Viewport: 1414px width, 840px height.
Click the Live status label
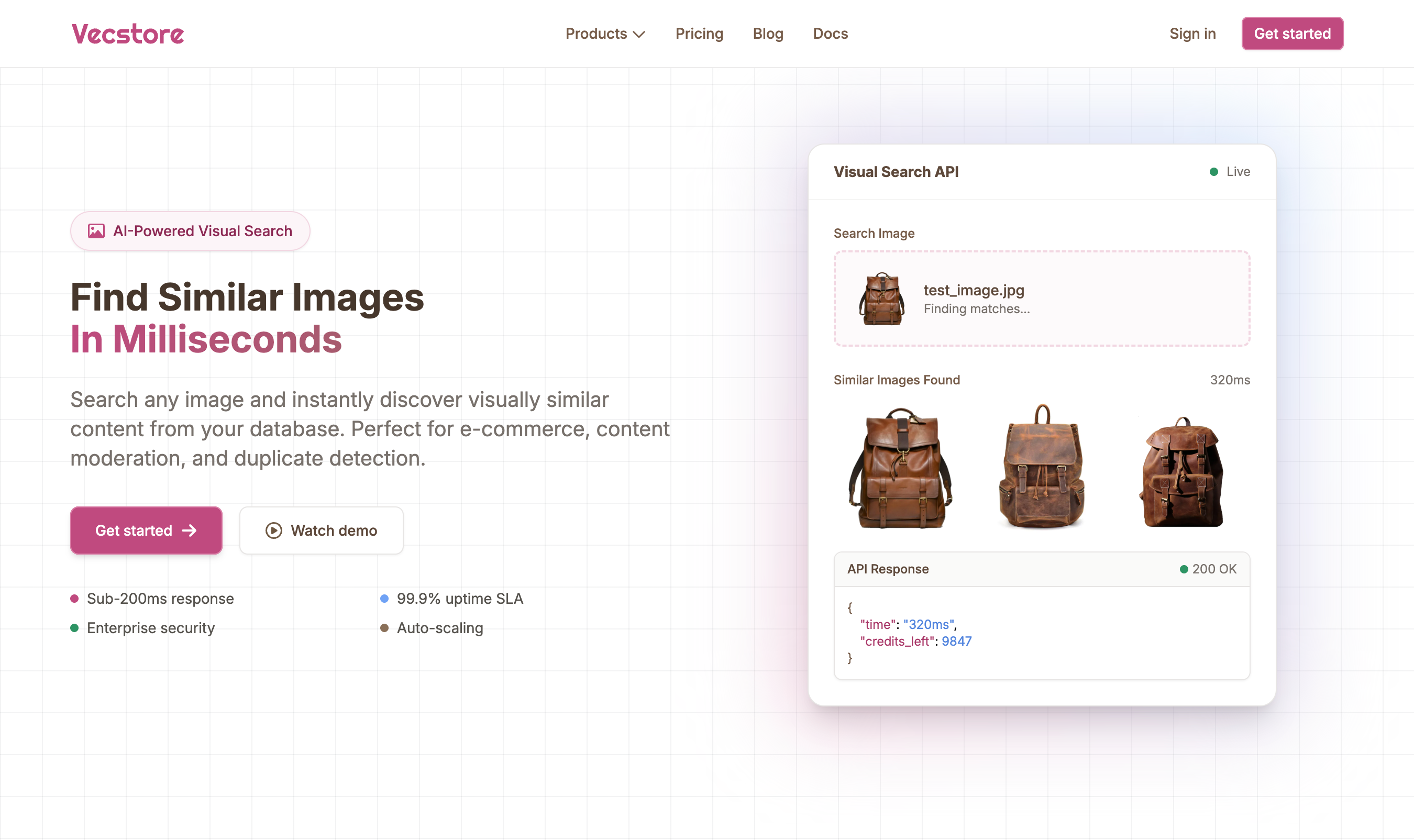1238,172
